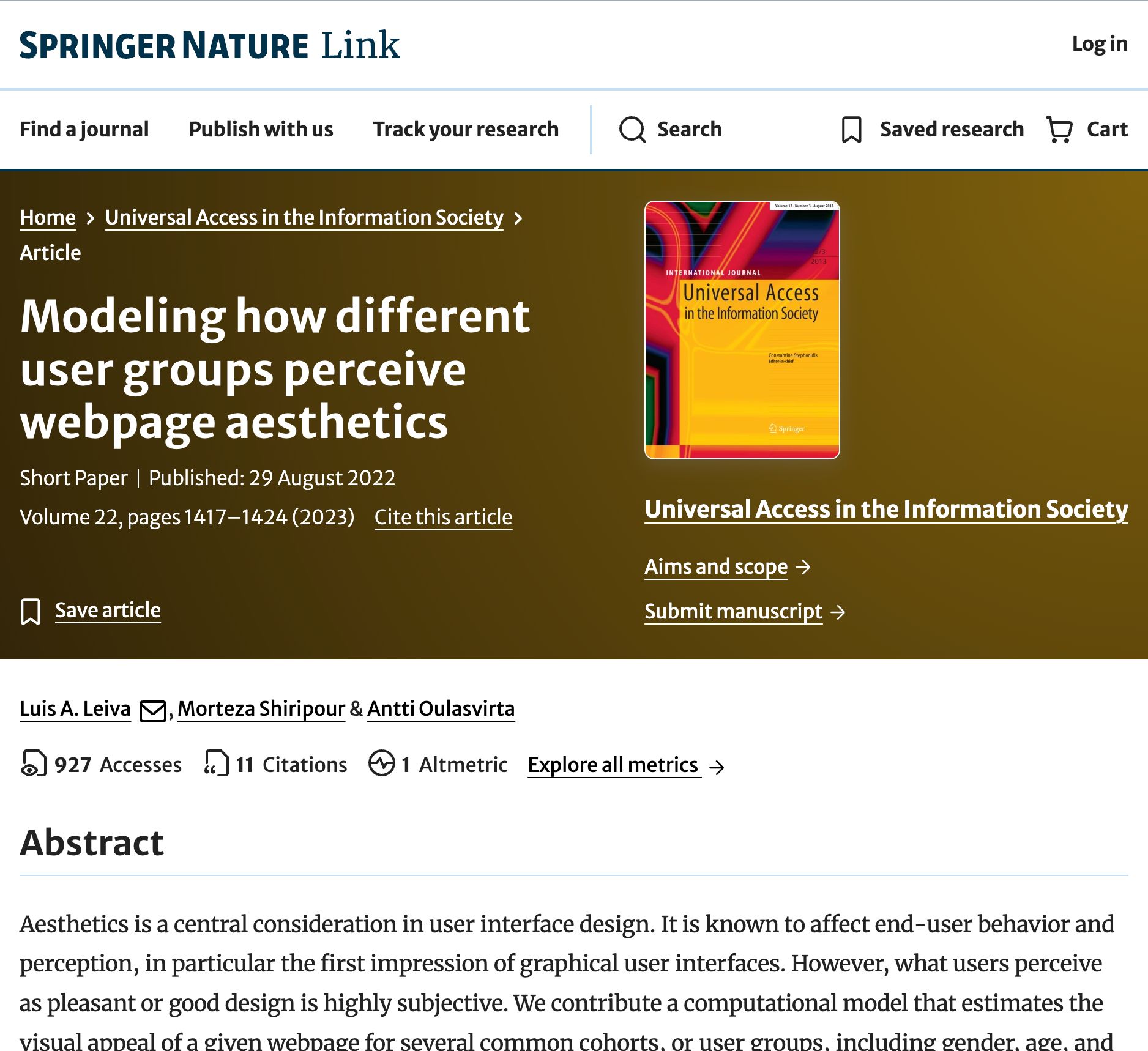Click the 'Article' breadcrumb text
Viewport: 1148px width, 1051px height.
pos(50,253)
